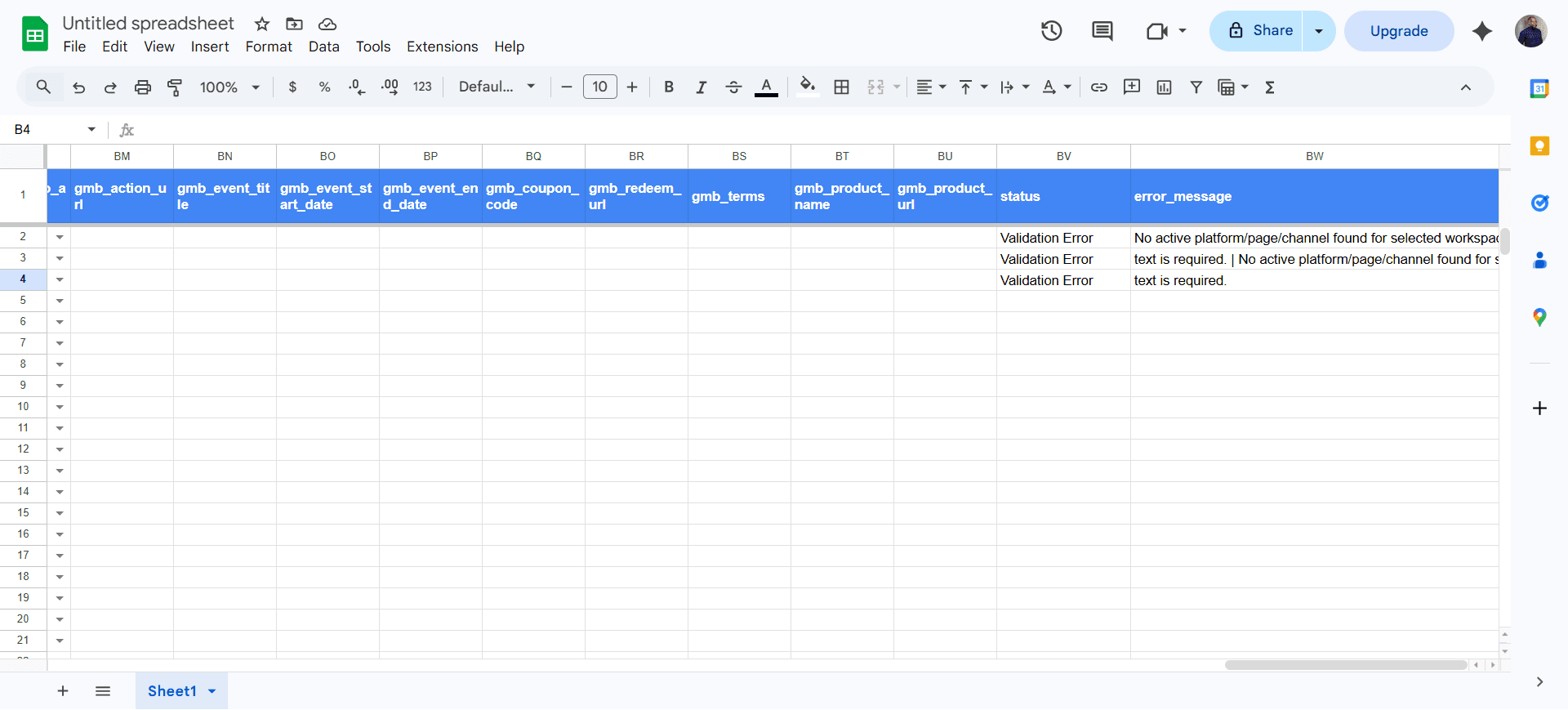Open the Data menu
The image size is (1568, 710).
[324, 47]
